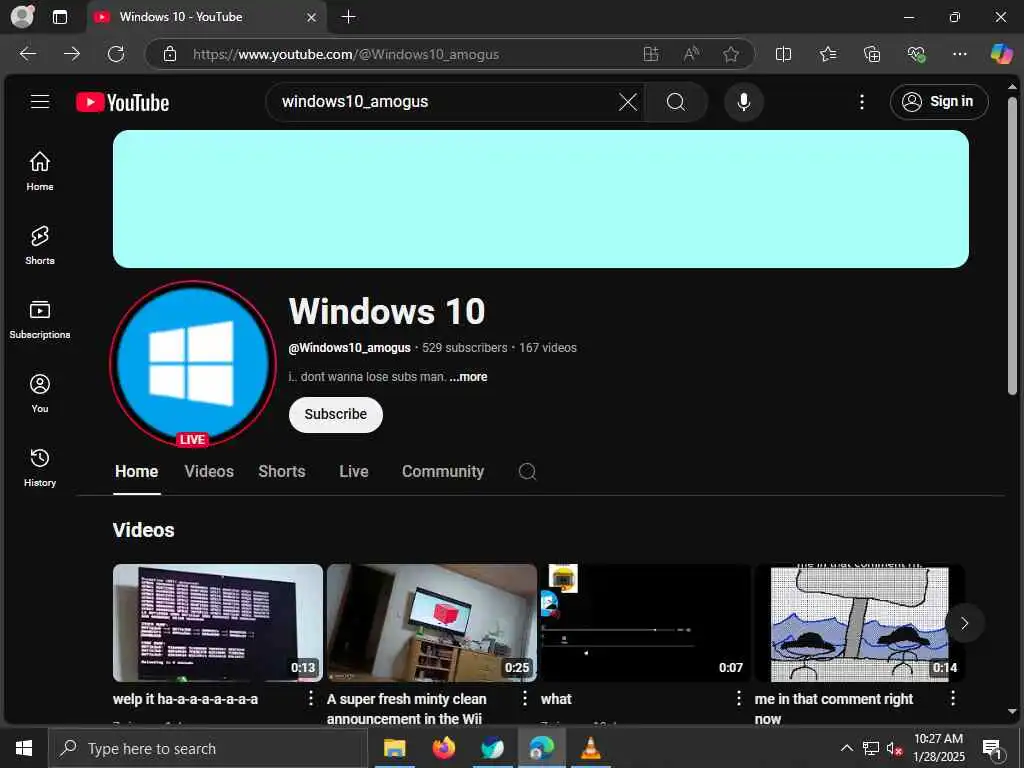Open Collections in Edge

coord(872,54)
